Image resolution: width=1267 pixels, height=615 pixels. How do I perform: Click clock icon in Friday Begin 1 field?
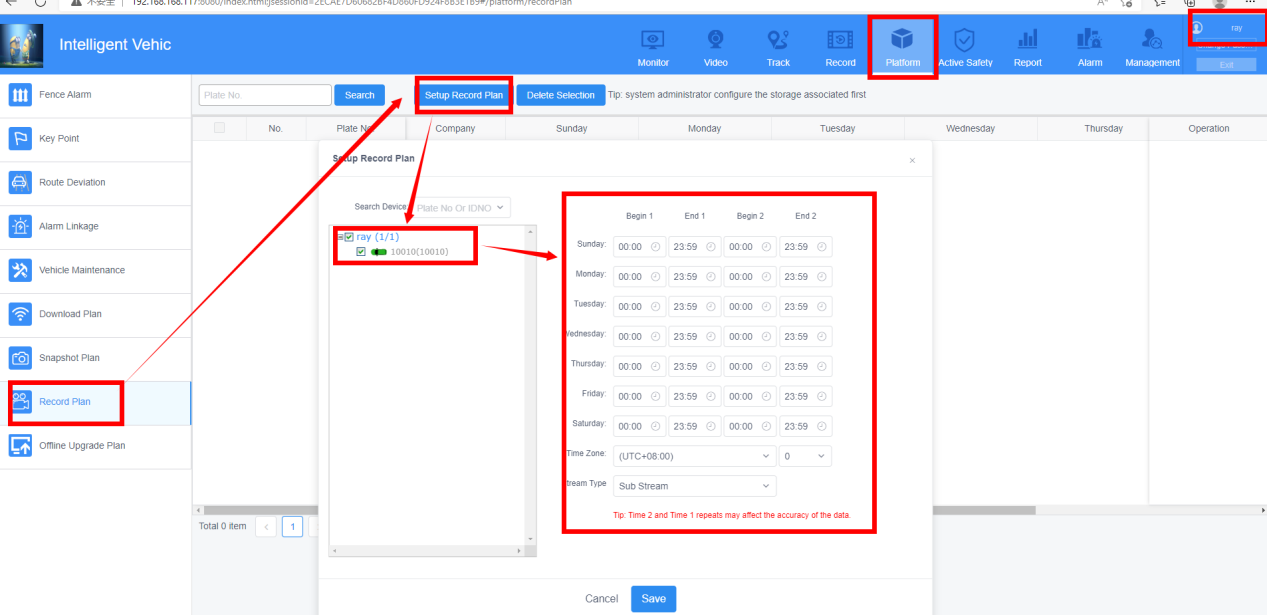655,397
